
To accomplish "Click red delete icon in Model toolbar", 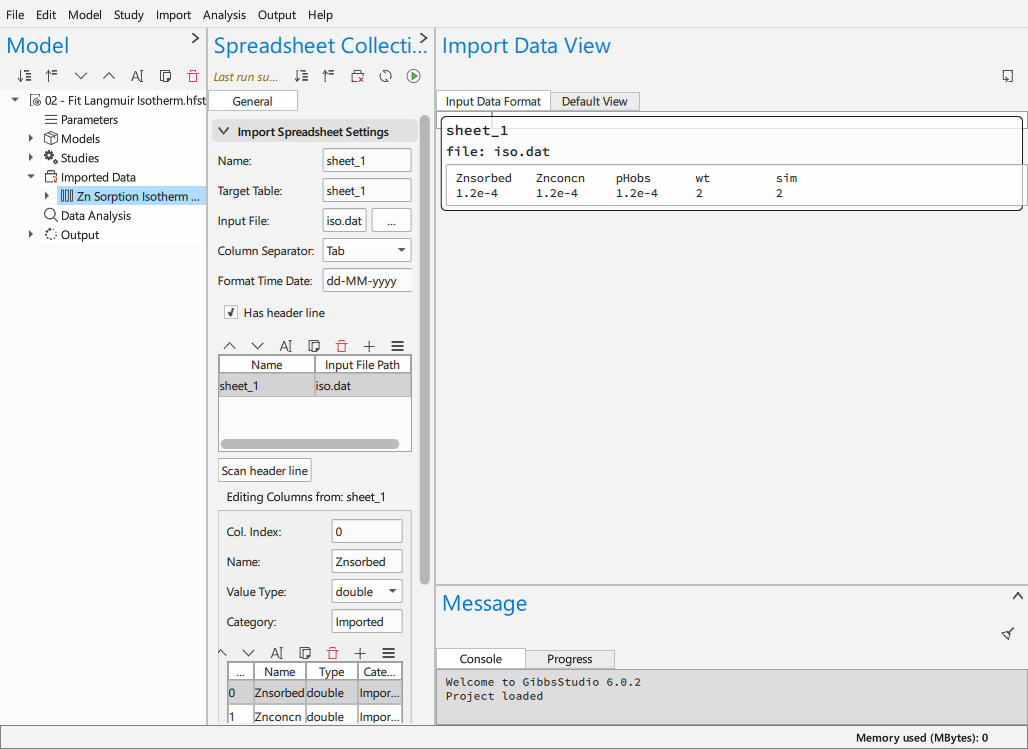I will pyautogui.click(x=193, y=76).
